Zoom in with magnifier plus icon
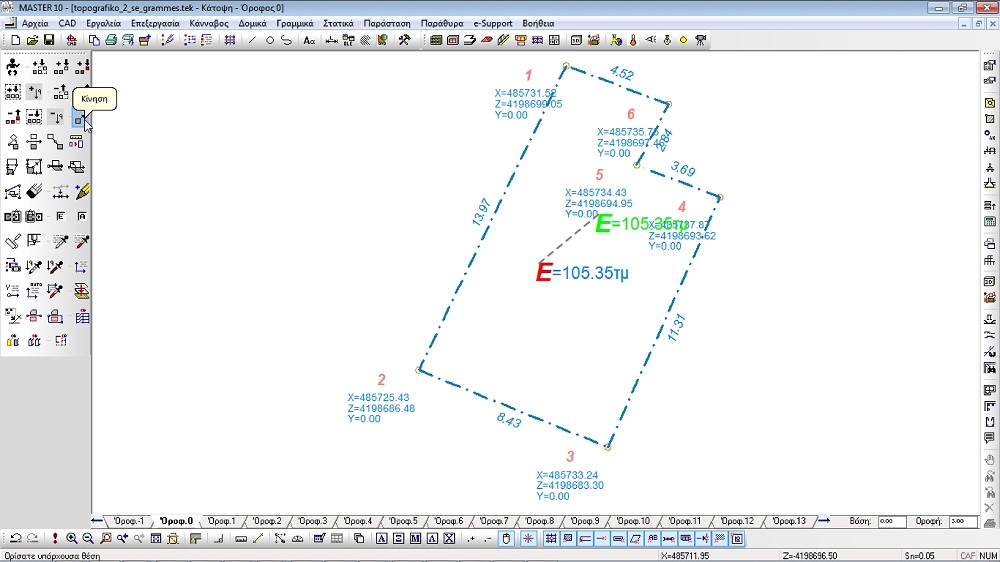The height and width of the screenshot is (562, 1000). (71, 538)
